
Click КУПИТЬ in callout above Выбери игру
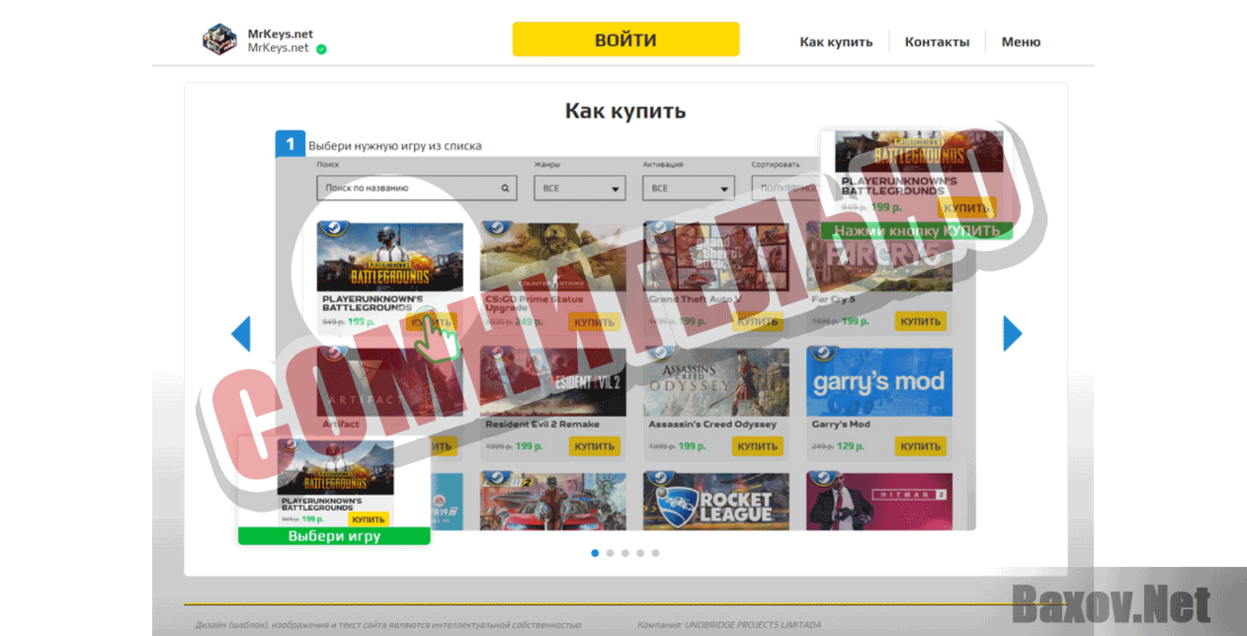[369, 519]
